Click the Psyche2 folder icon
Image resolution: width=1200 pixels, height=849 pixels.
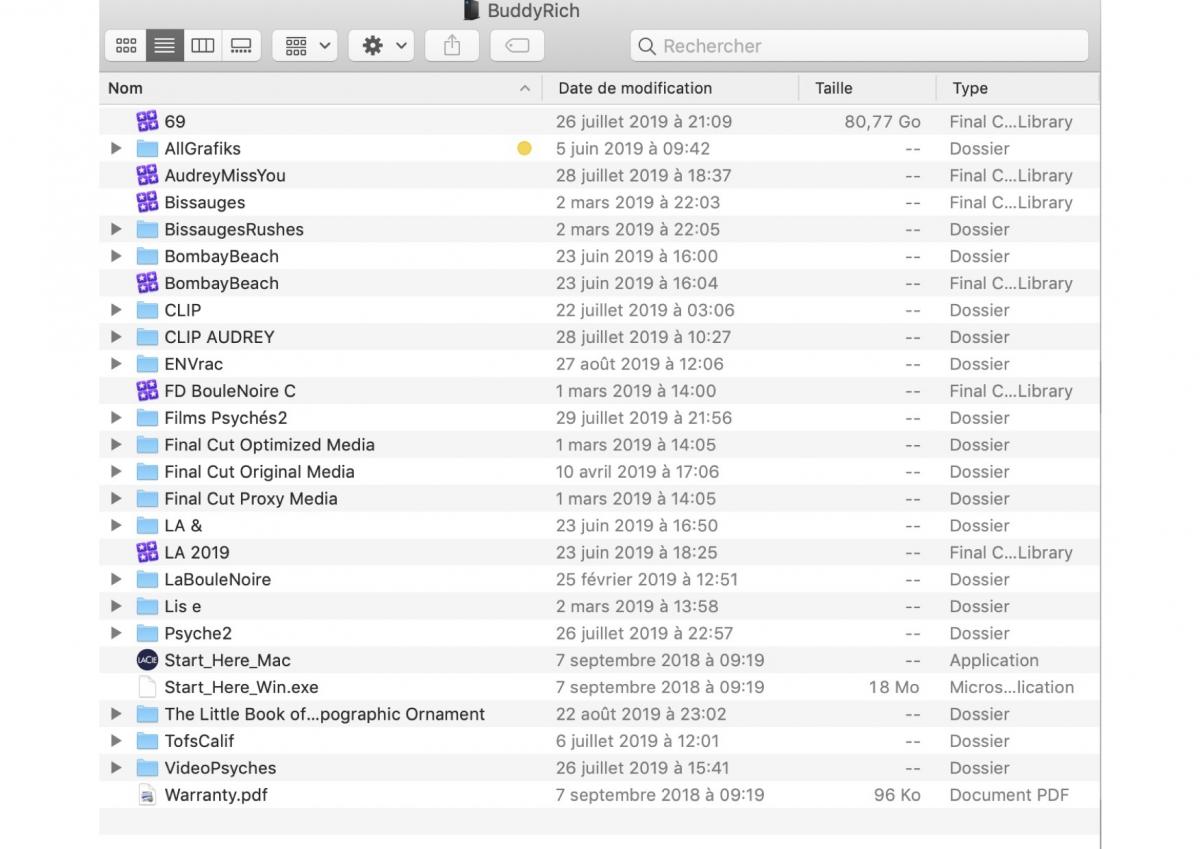(147, 634)
